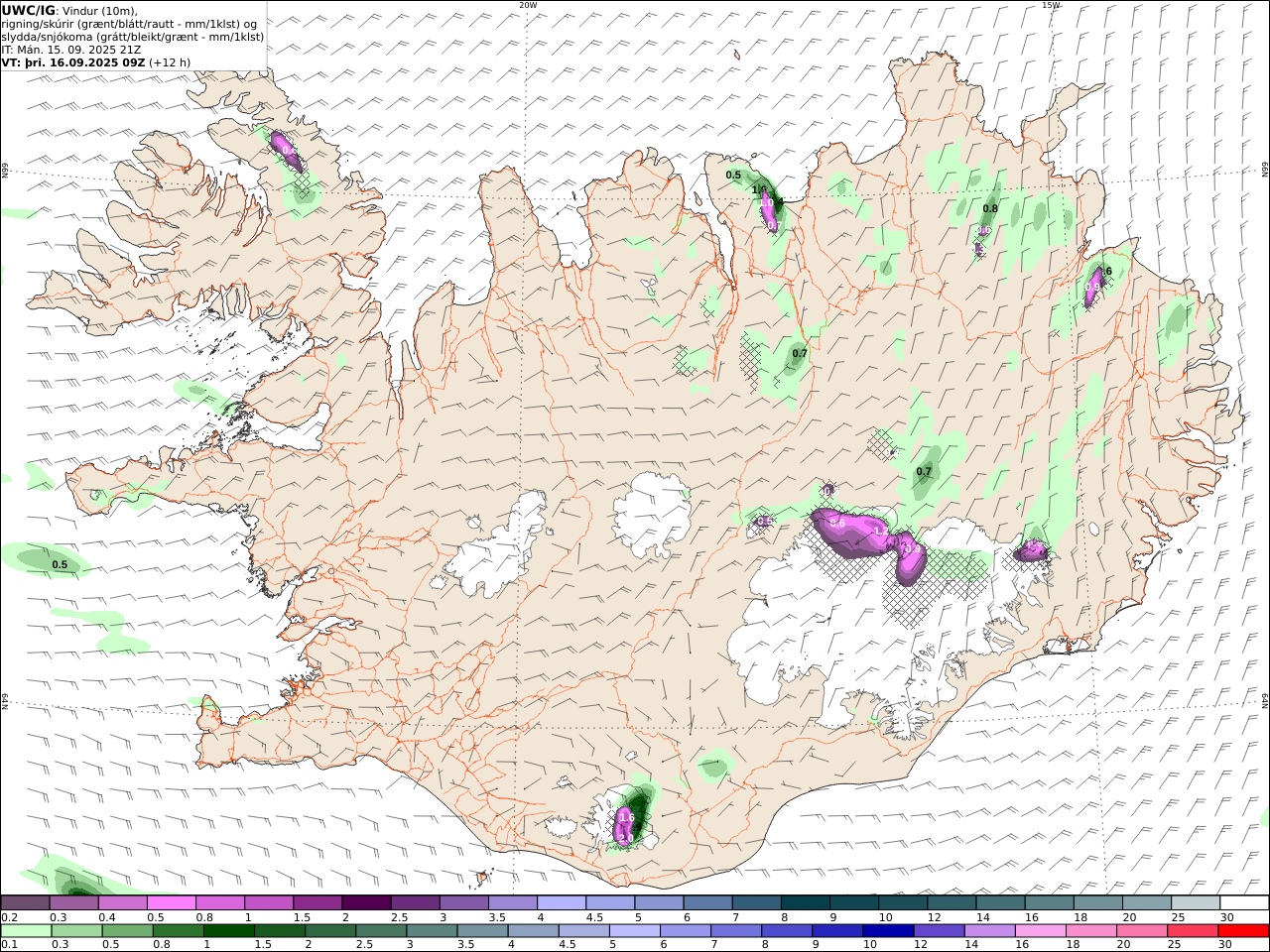
Task: Click the '4.5' label under the upper snow scale
Action: tap(595, 917)
